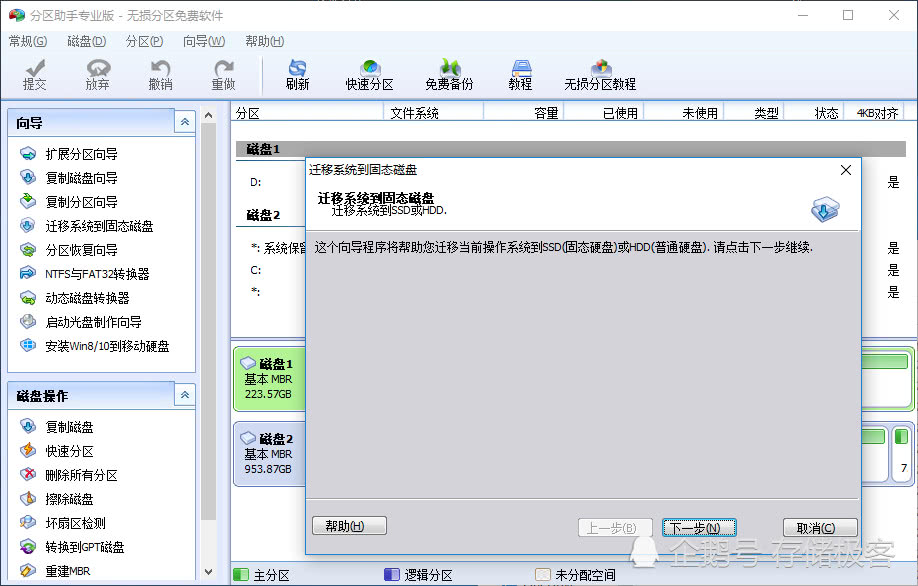Screen dimensions: 918x586
Task: Open the 磁盘(D) menu
Action: 85,41
